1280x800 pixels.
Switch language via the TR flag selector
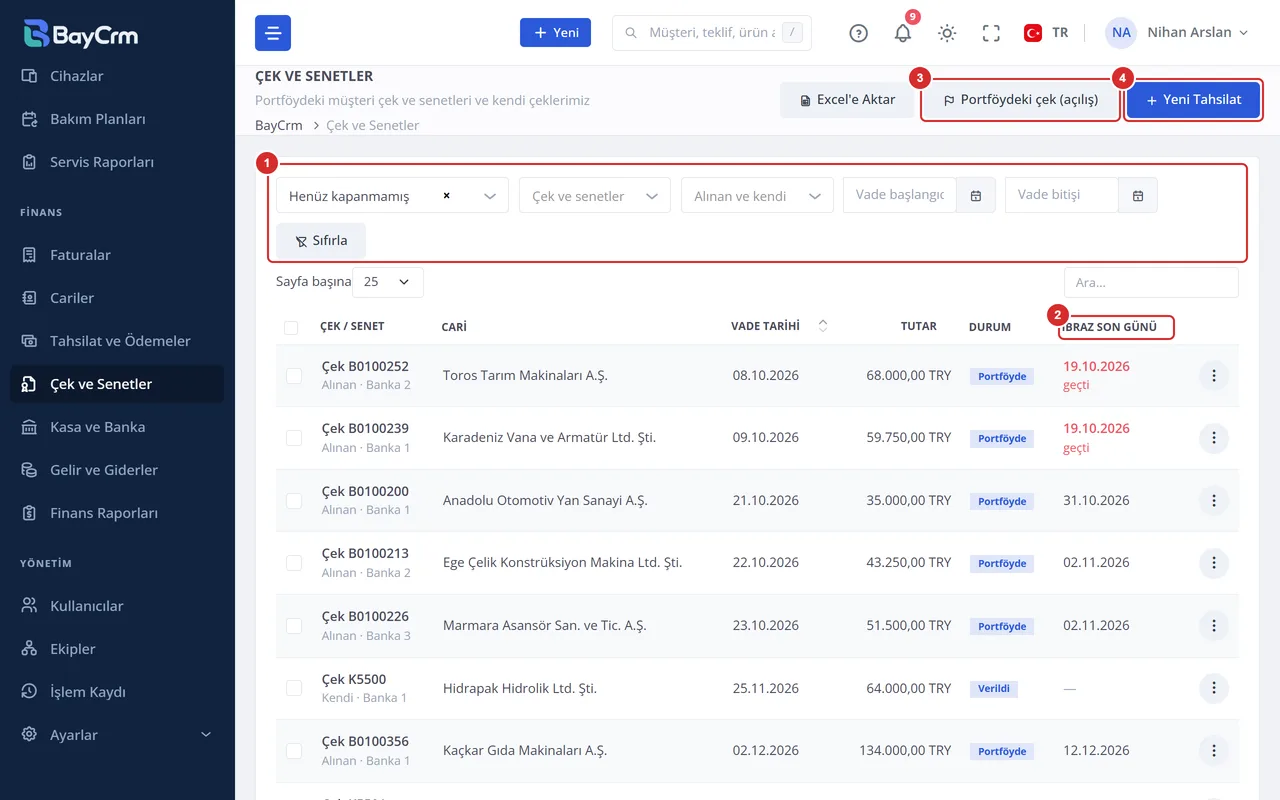tap(1046, 33)
